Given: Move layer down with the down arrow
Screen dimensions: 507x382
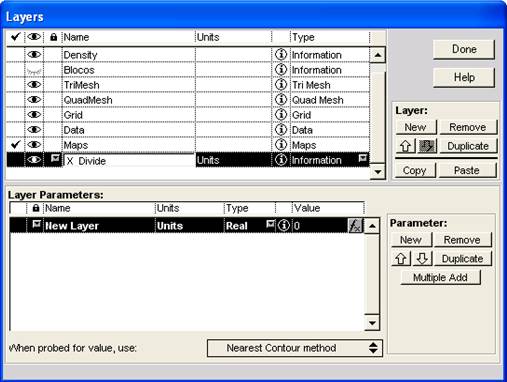Looking at the screenshot, I should click(427, 146).
